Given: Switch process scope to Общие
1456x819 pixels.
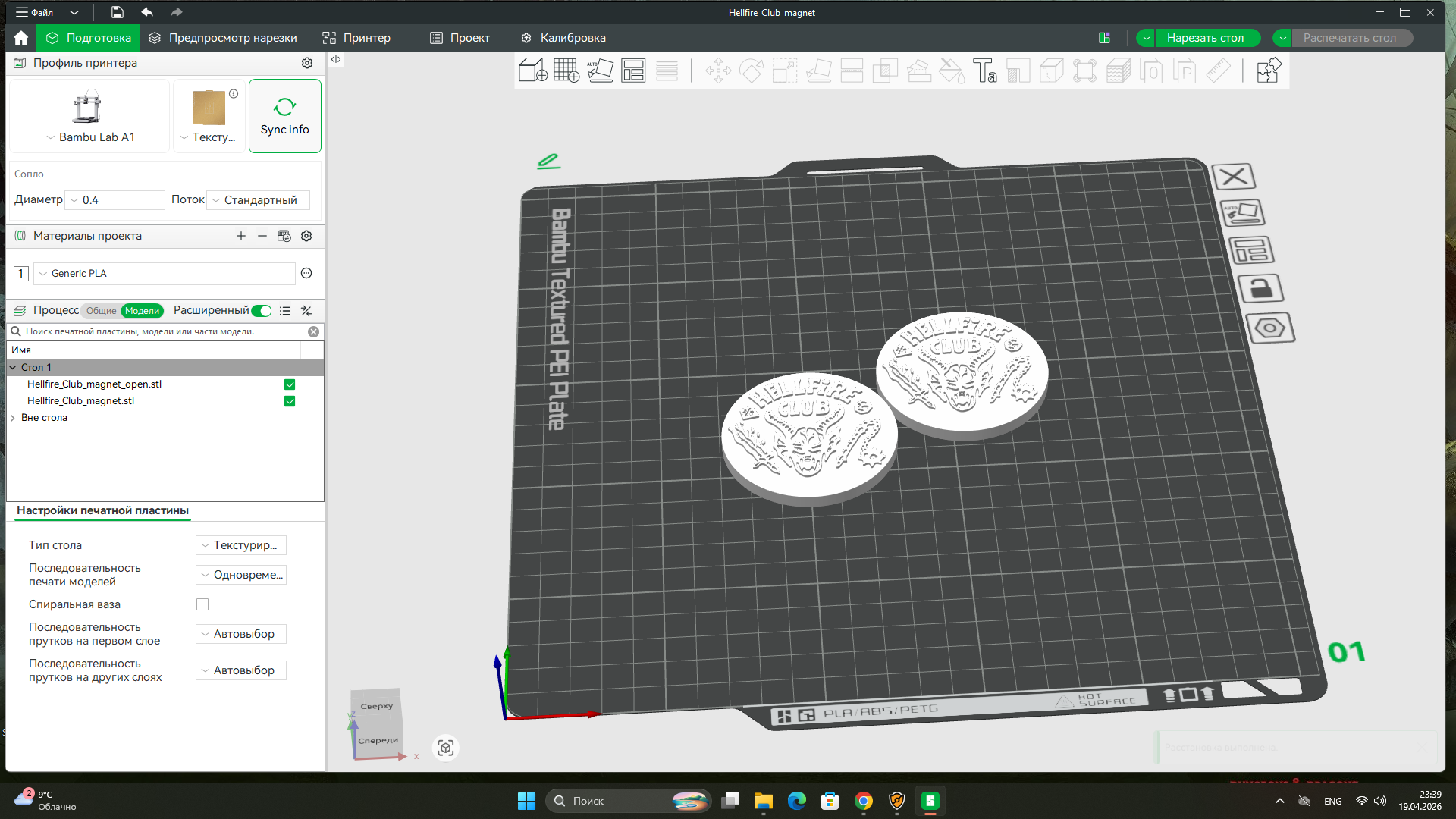Looking at the screenshot, I should pyautogui.click(x=101, y=311).
